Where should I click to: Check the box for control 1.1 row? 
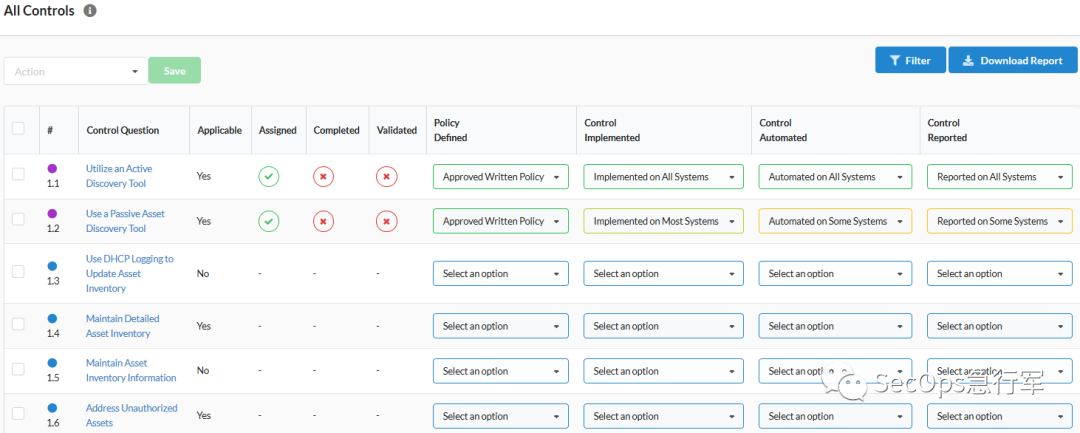pyautogui.click(x=18, y=174)
